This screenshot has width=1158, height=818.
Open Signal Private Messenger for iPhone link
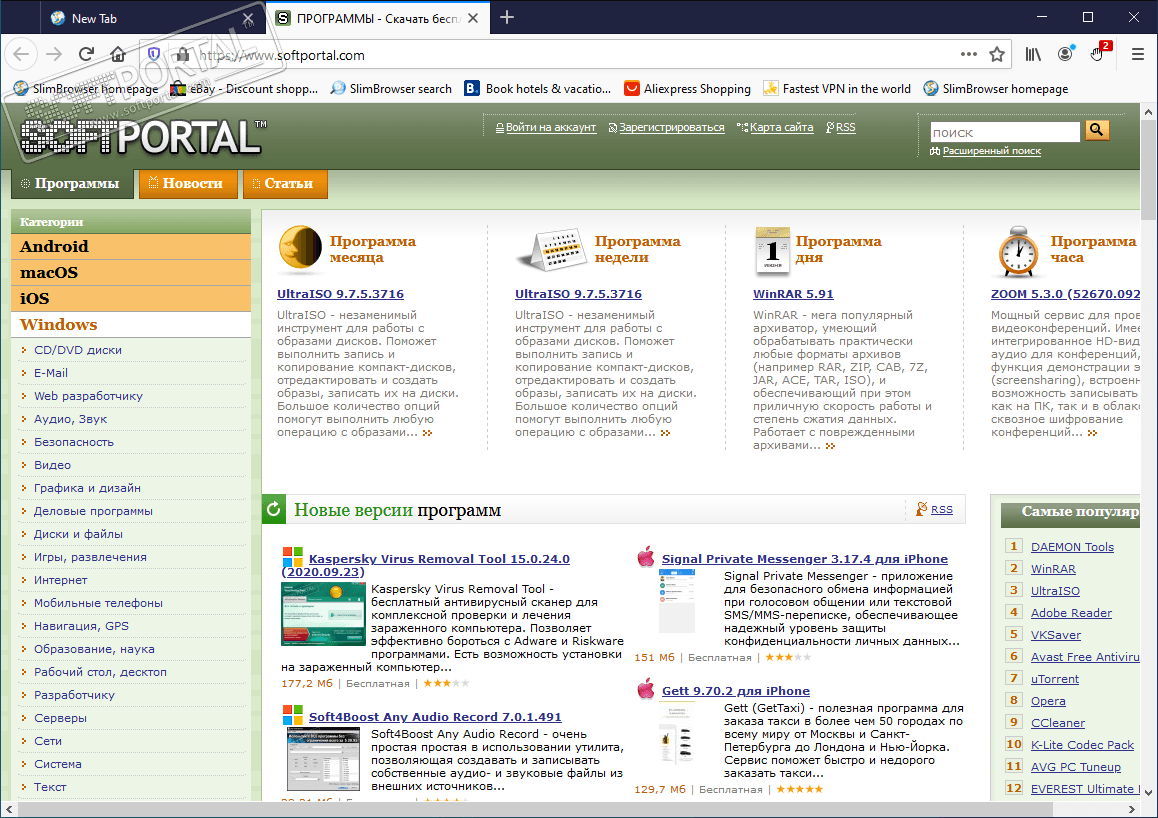(x=805, y=559)
